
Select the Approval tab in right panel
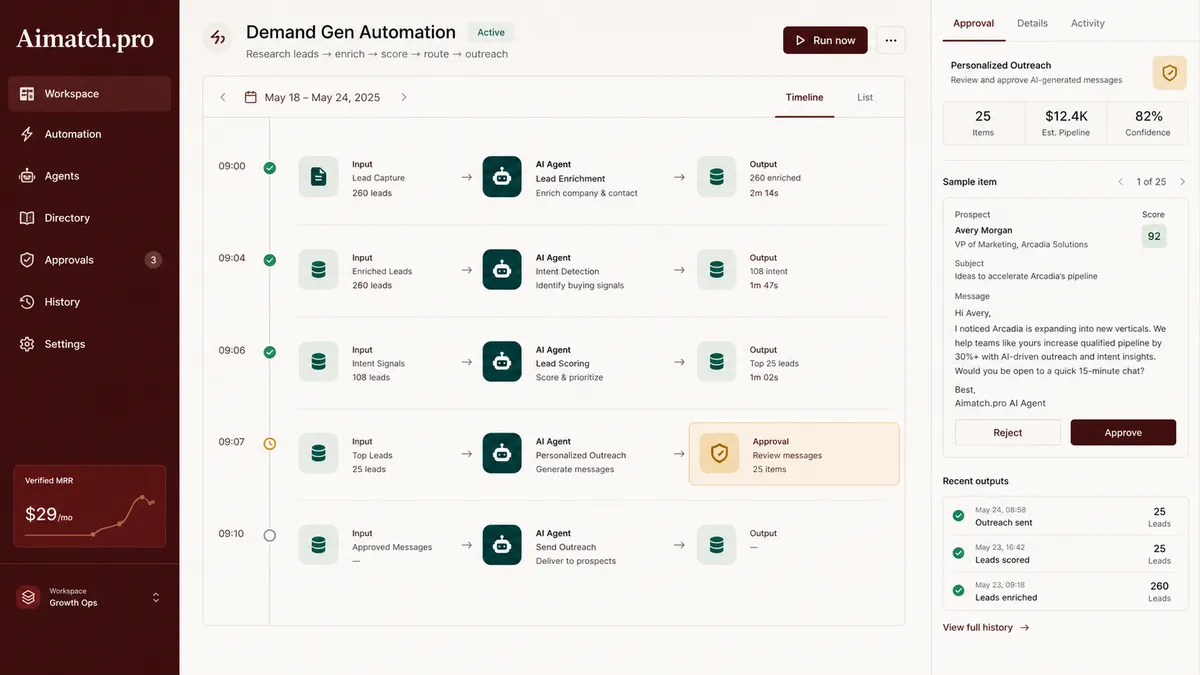[x=973, y=23]
